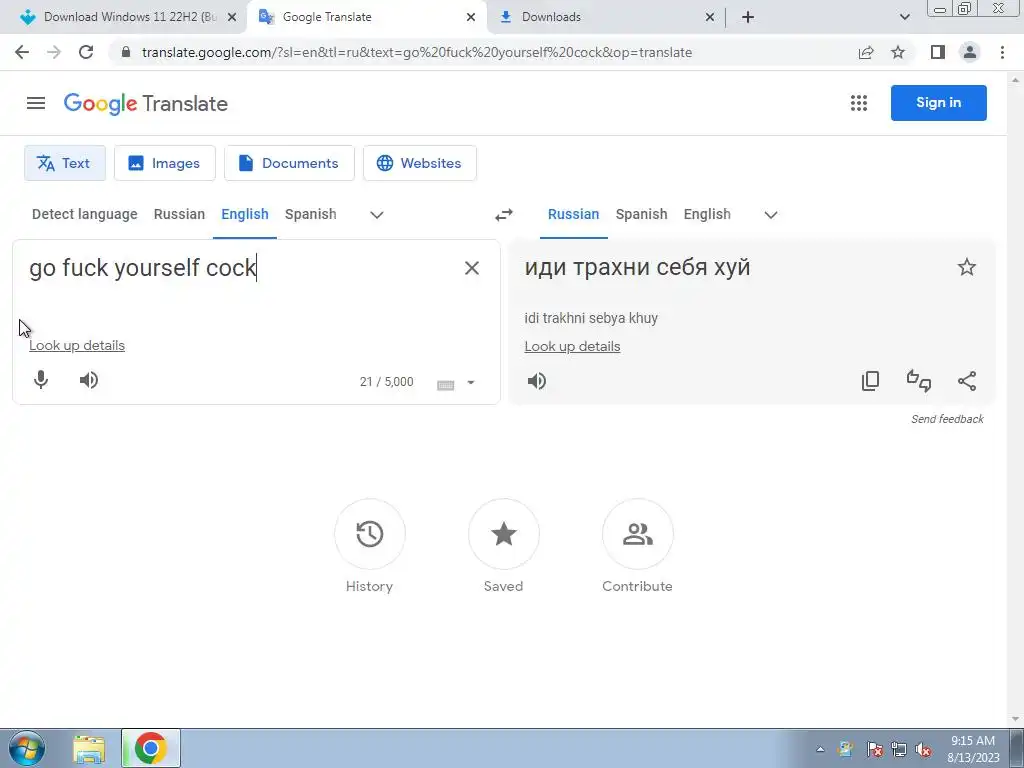
Task: Bookmark this tab with the star
Action: [898, 52]
